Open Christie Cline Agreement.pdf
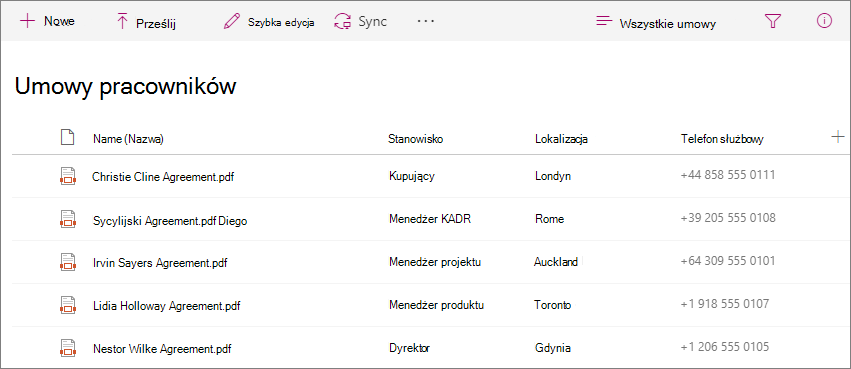Image resolution: width=851 pixels, height=369 pixels. click(x=163, y=177)
